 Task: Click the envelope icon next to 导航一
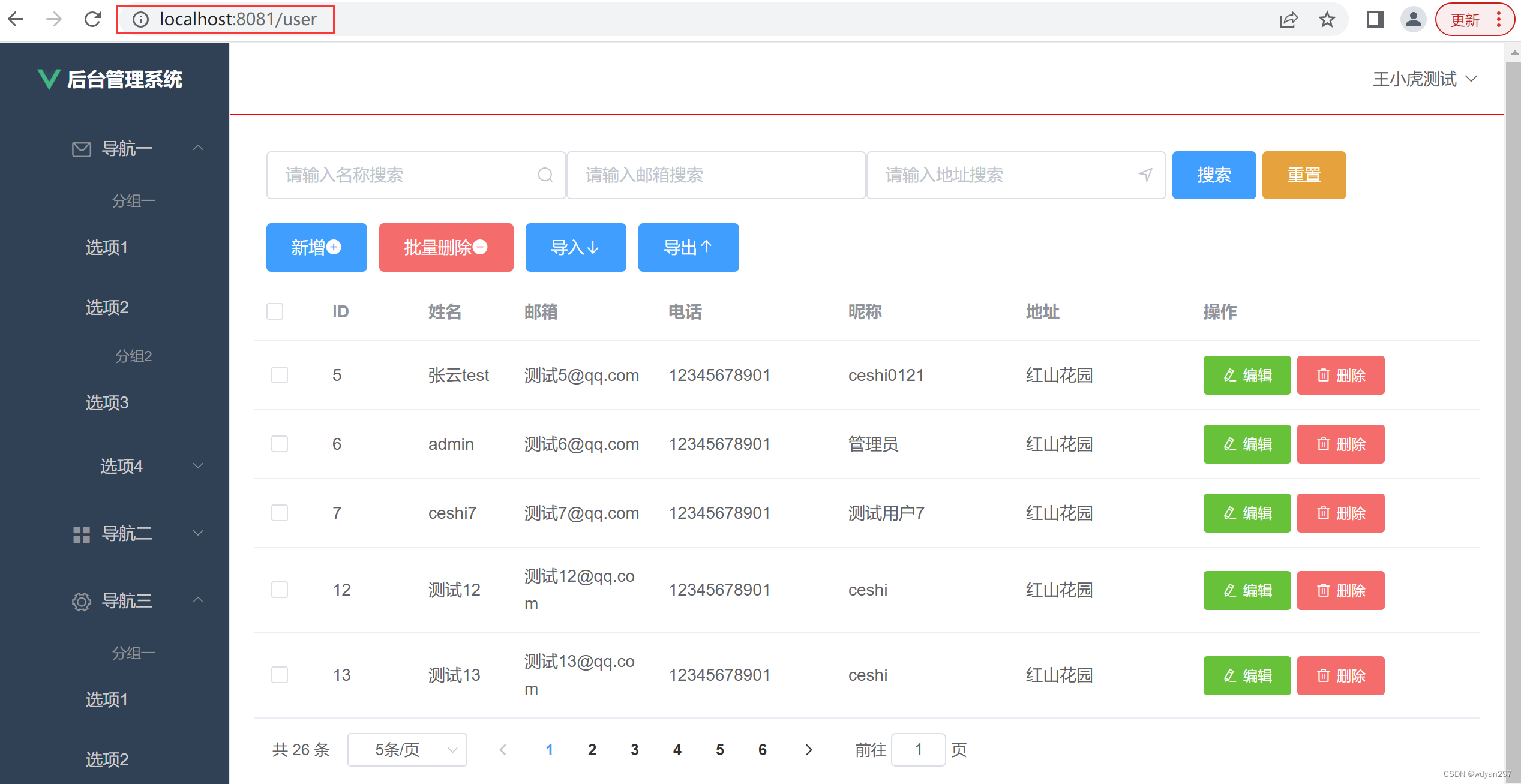tap(82, 149)
